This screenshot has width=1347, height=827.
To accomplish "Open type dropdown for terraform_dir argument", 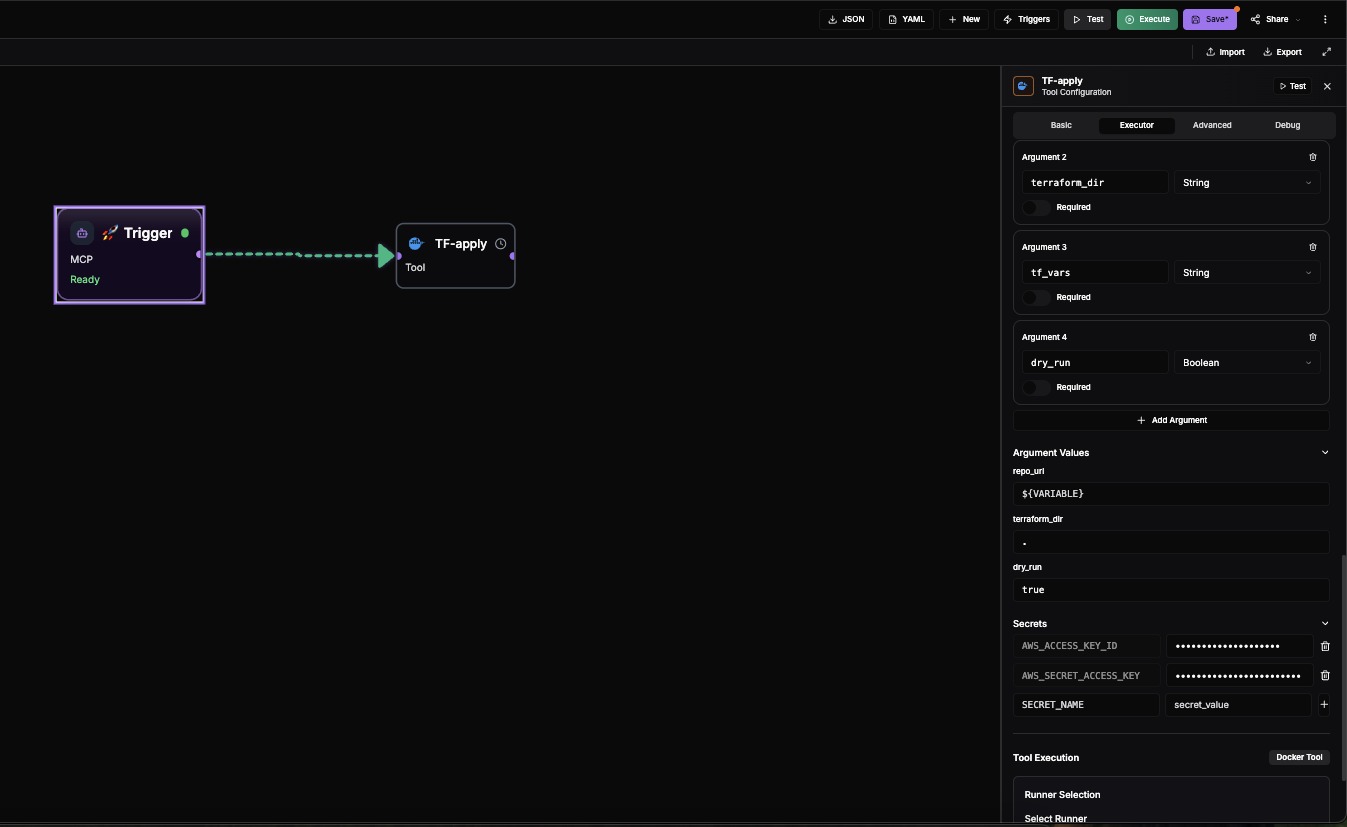I will pyautogui.click(x=1247, y=182).
